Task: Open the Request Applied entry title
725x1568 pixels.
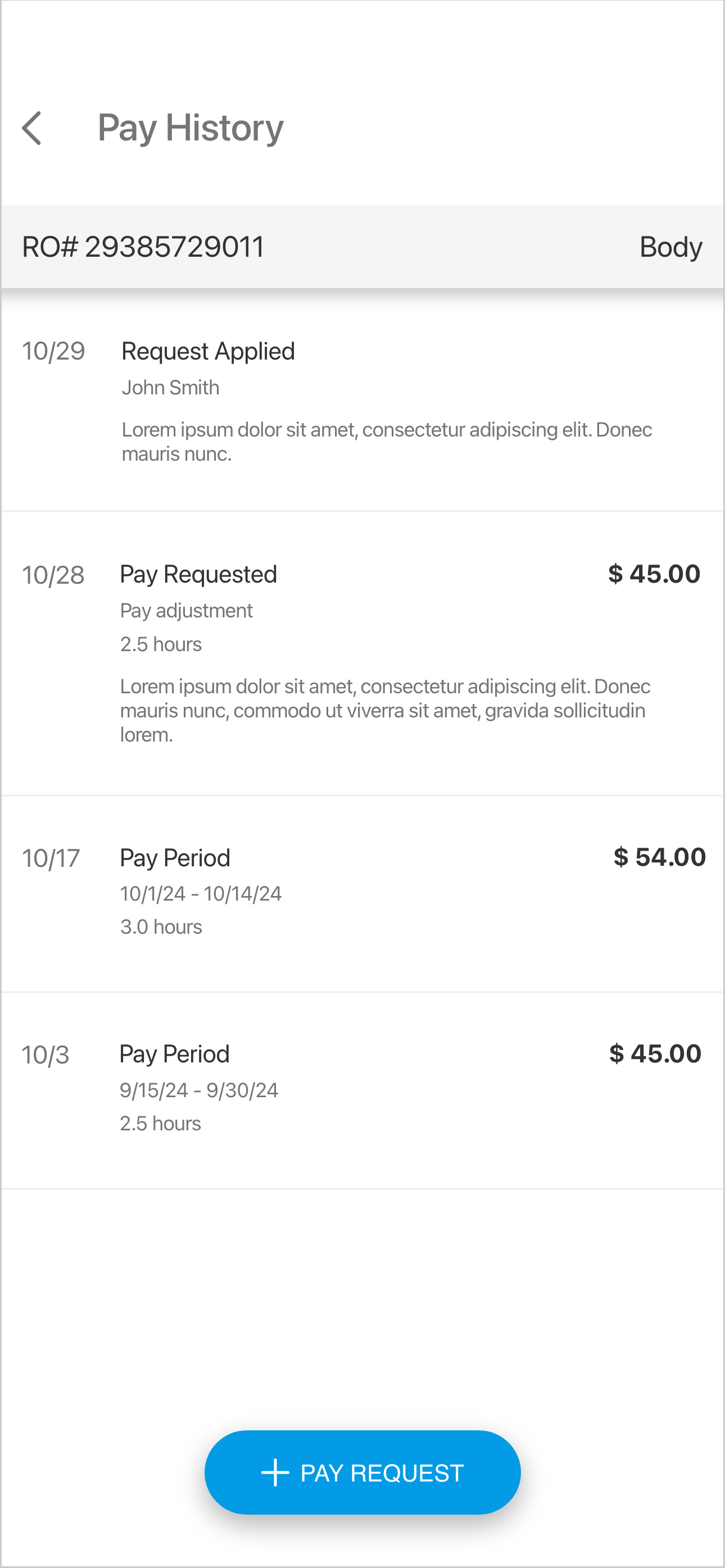Action: (208, 351)
